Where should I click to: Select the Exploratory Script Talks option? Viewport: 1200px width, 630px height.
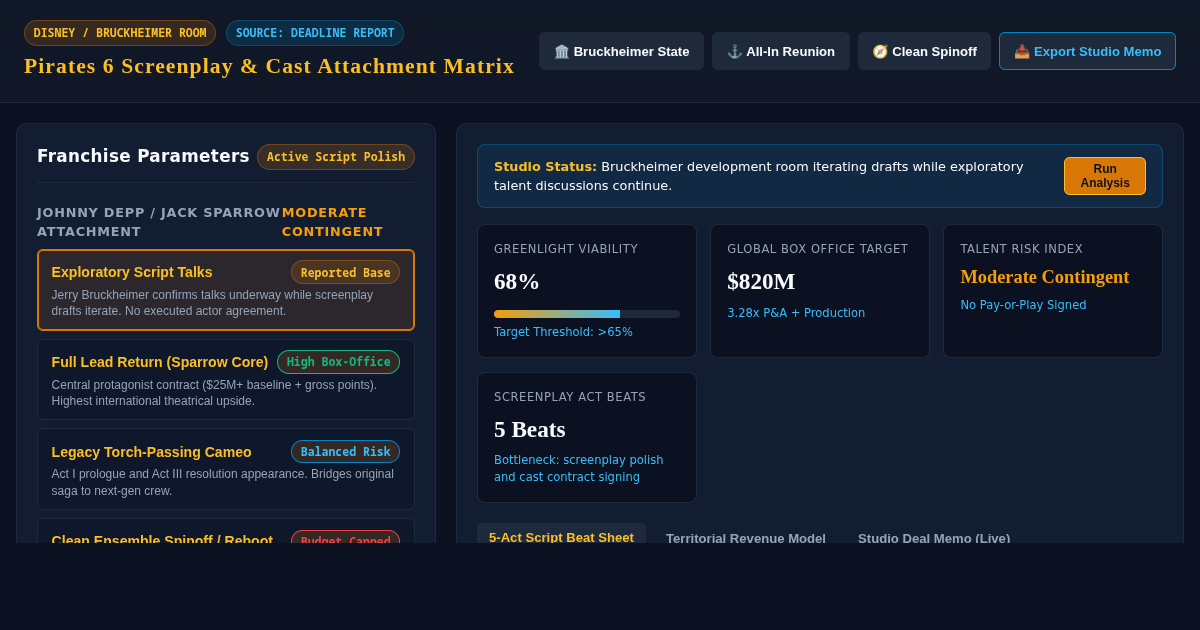pyautogui.click(x=226, y=290)
